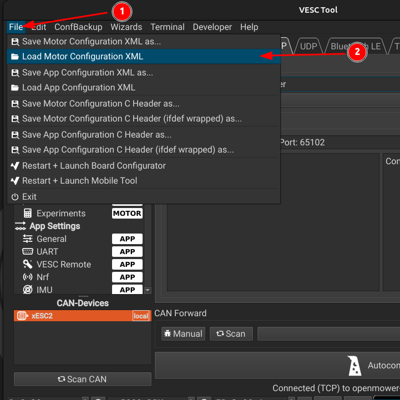The height and width of the screenshot is (400, 400).
Task: Choose Save App Configuration C Header as...
Action: pos(143,135)
